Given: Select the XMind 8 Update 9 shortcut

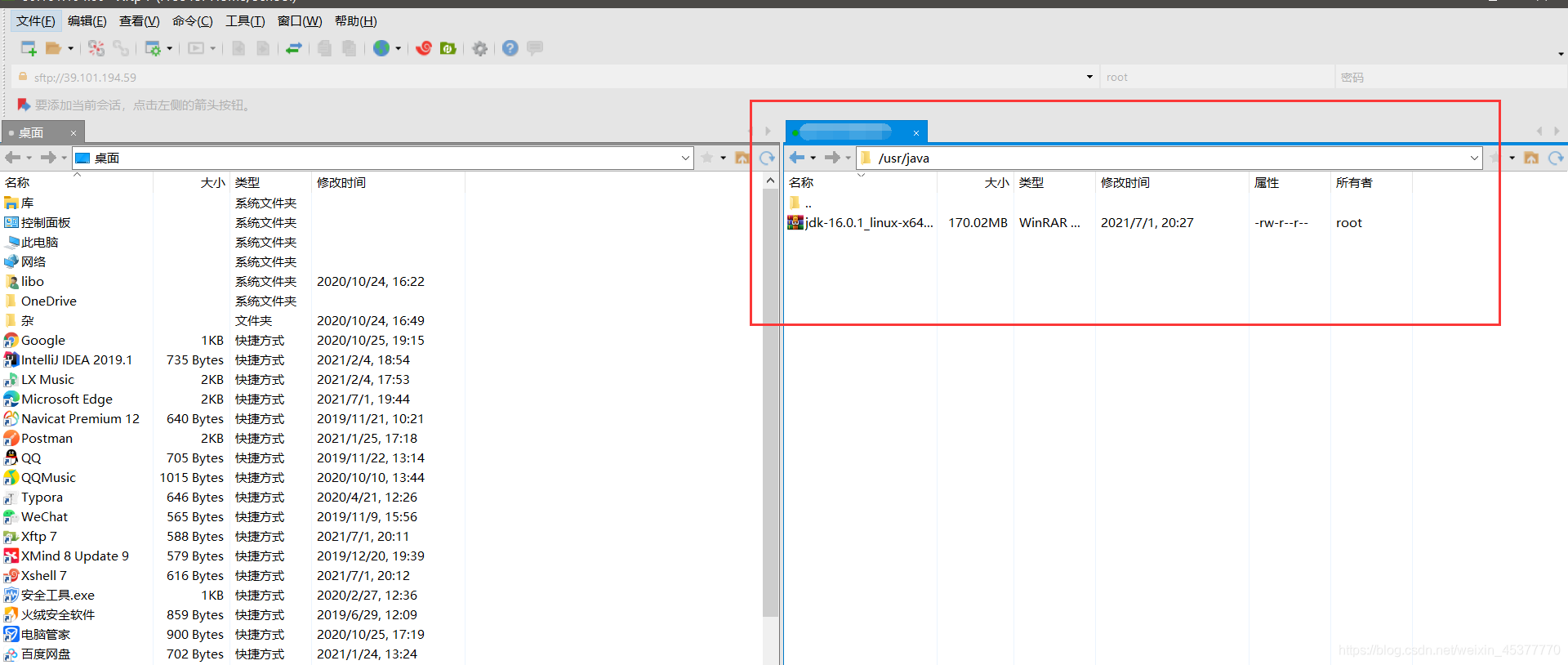Looking at the screenshot, I should click(66, 556).
